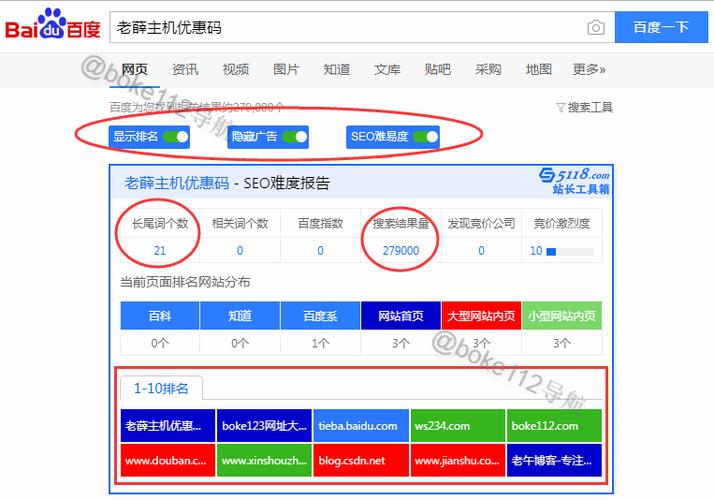Open the 图片 tab
The width and height of the screenshot is (714, 500).
pyautogui.click(x=286, y=69)
